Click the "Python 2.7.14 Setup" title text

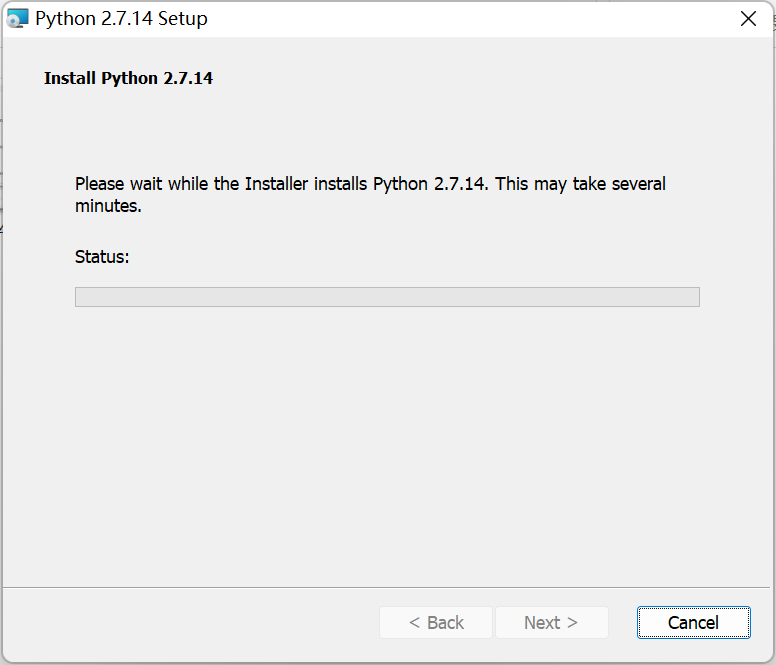pyautogui.click(x=121, y=18)
